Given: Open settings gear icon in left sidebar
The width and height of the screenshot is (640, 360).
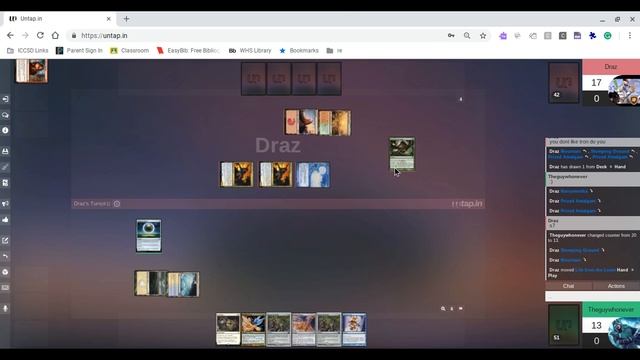Looking at the screenshot, I should coord(5,272).
